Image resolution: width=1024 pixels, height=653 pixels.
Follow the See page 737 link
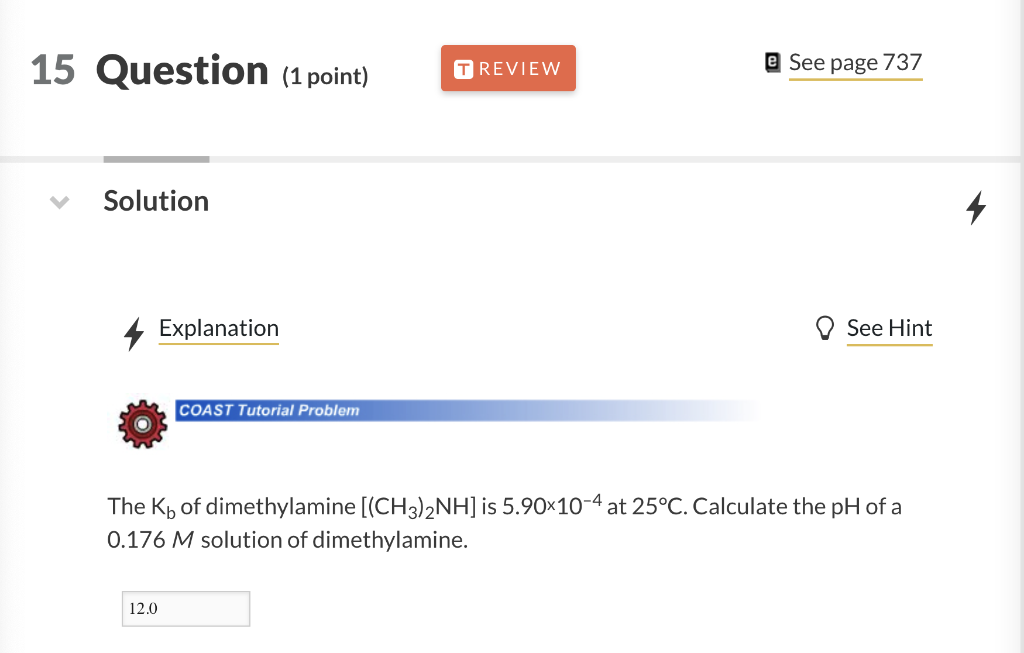[x=855, y=61]
